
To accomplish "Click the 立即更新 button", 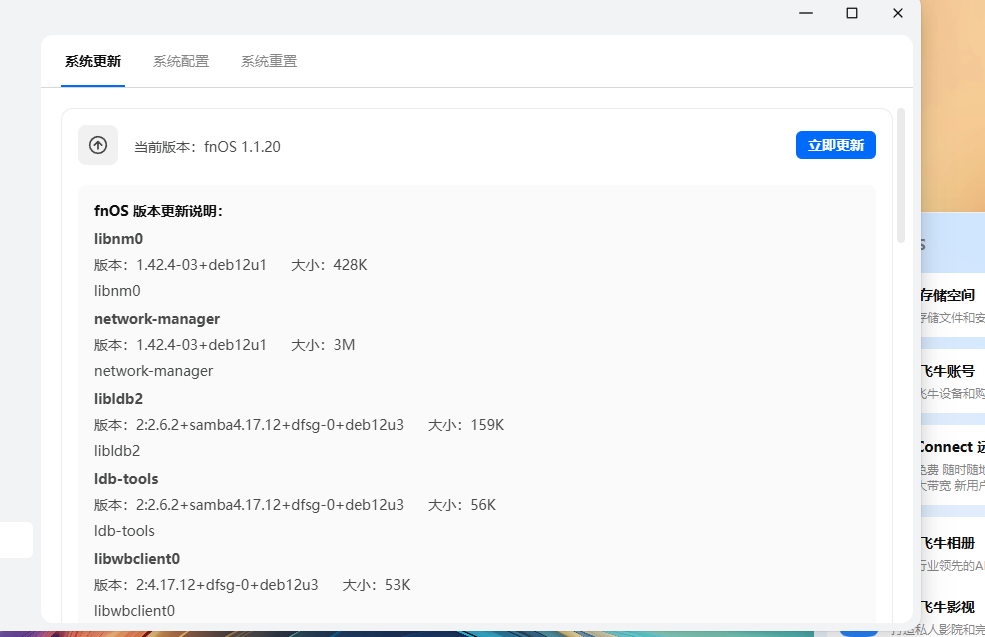I will [835, 145].
